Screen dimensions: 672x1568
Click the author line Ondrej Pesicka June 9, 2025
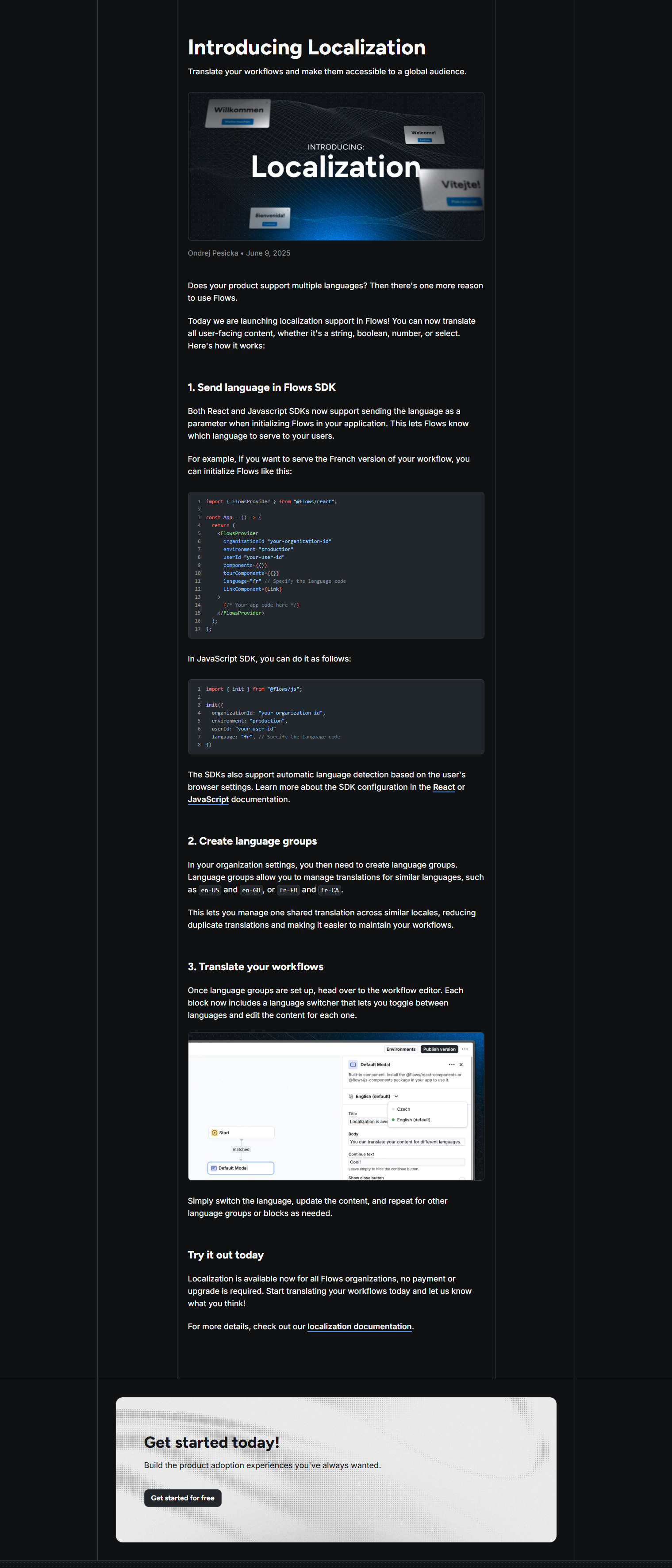[239, 253]
